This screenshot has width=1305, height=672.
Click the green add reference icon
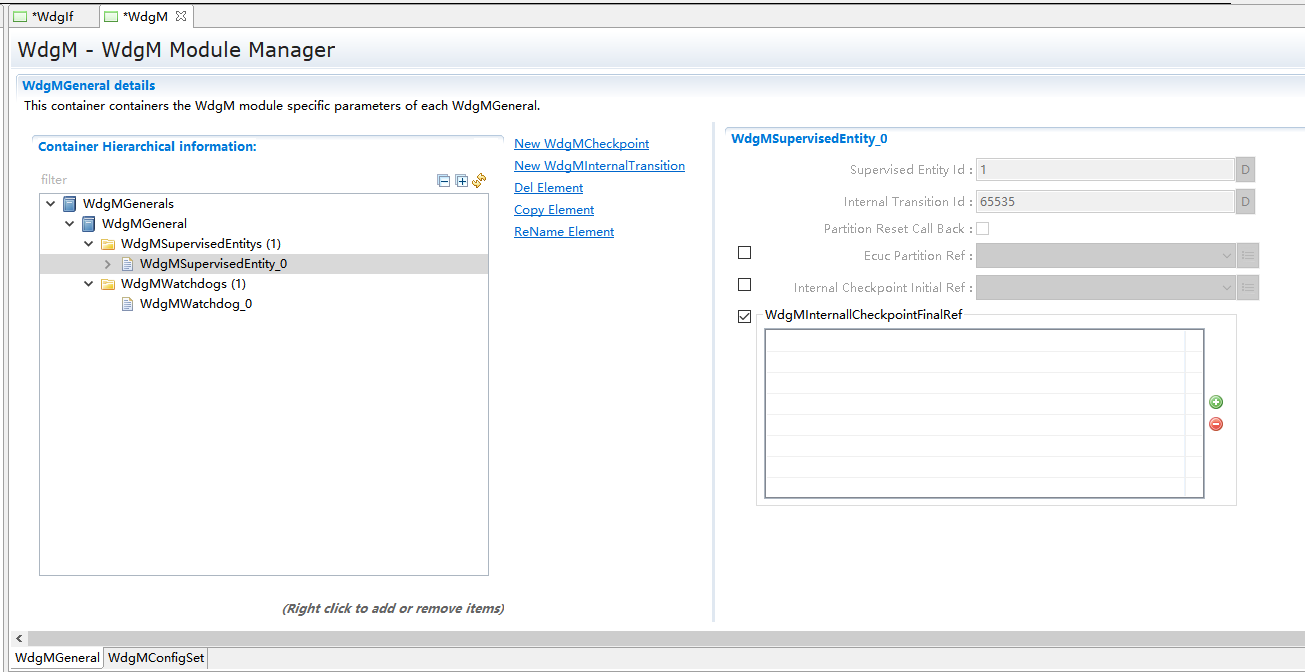1216,402
